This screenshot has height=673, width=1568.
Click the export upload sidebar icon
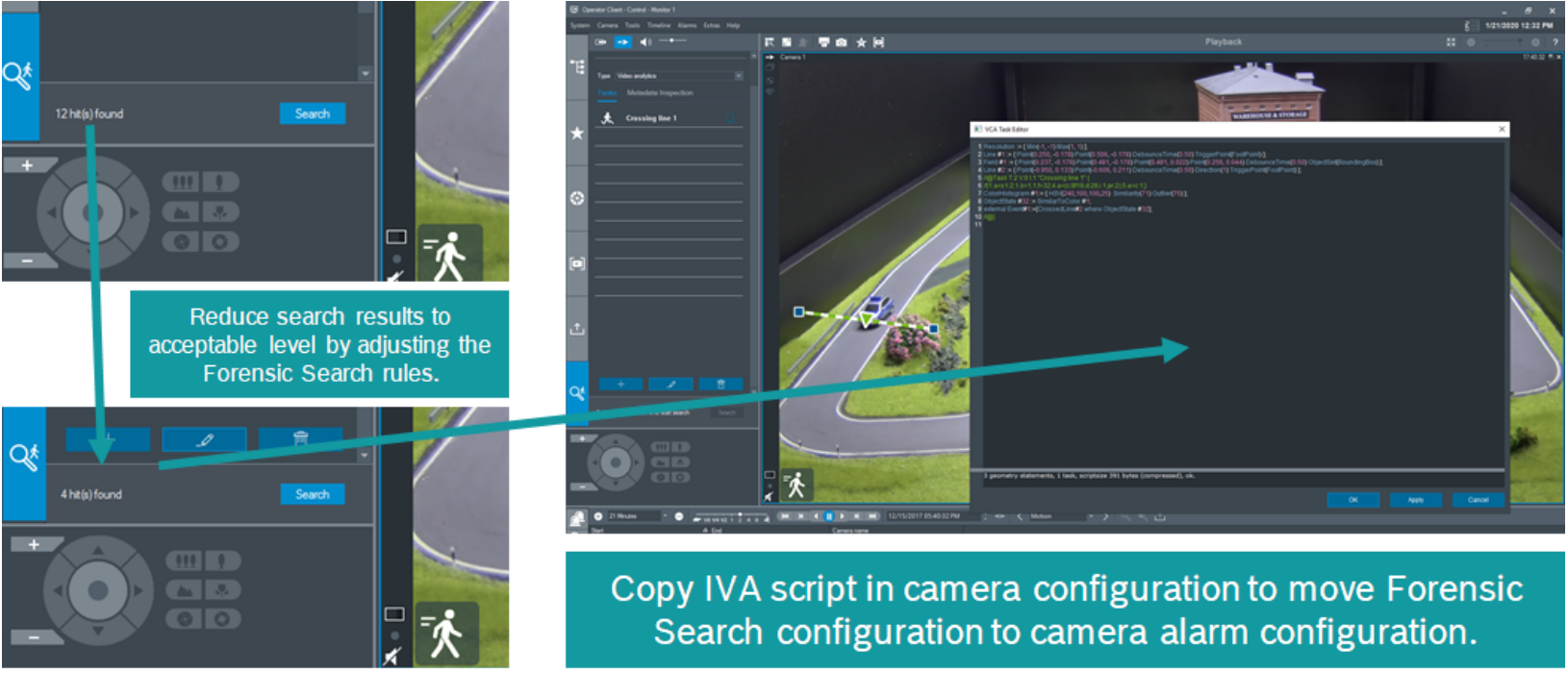point(577,328)
